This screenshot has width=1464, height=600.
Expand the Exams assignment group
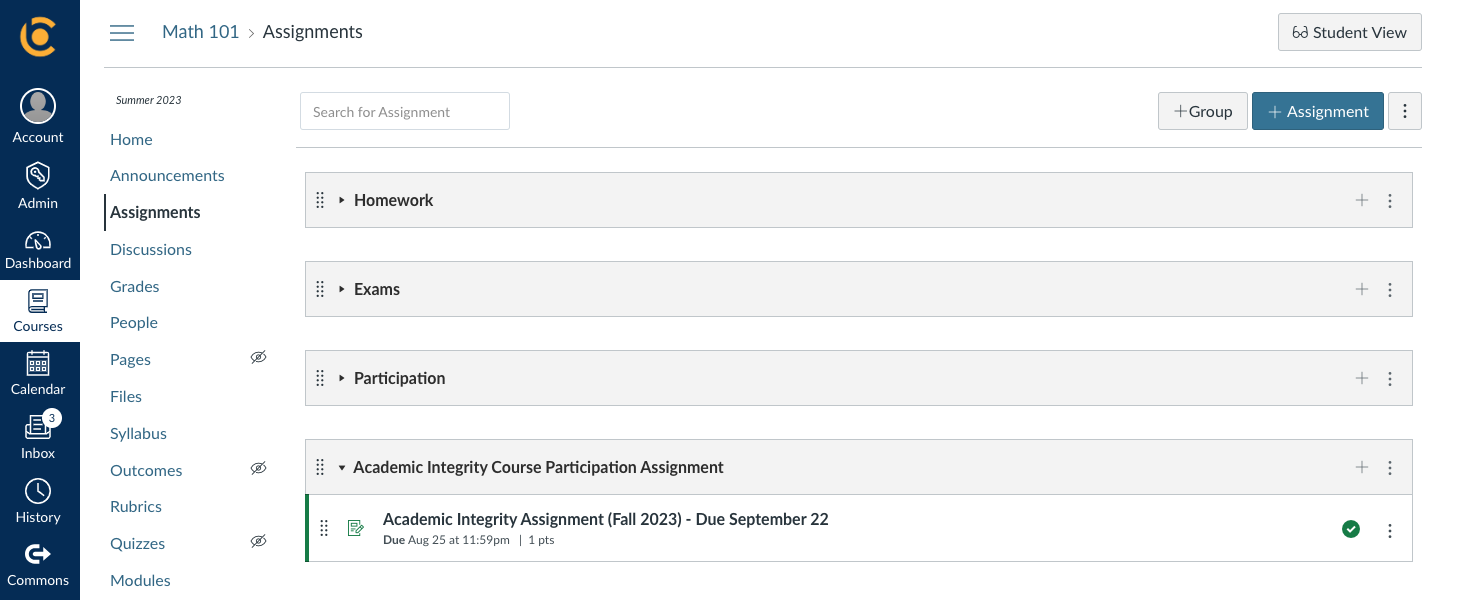pyautogui.click(x=341, y=289)
